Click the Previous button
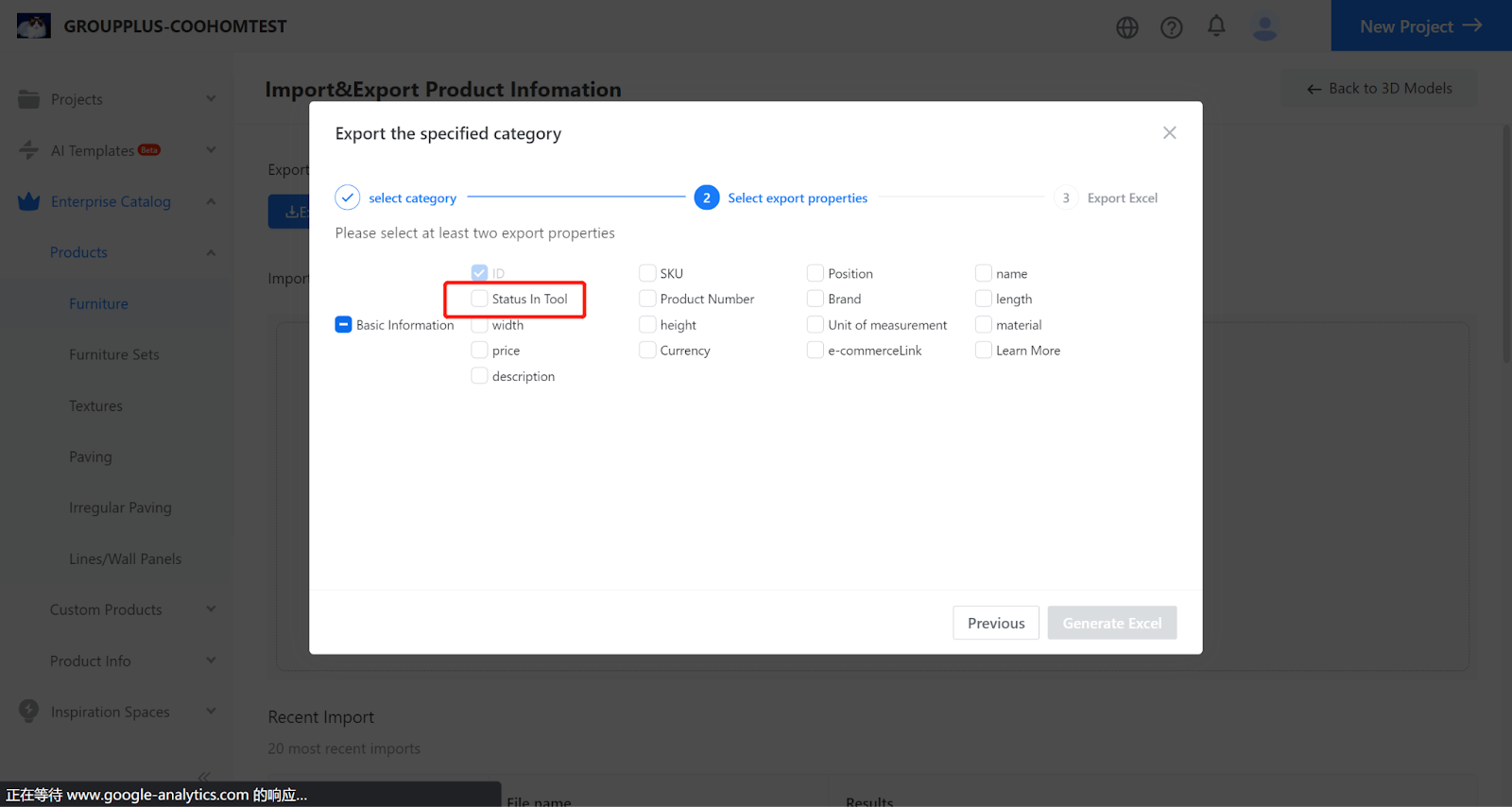The image size is (1512, 807). tap(995, 623)
